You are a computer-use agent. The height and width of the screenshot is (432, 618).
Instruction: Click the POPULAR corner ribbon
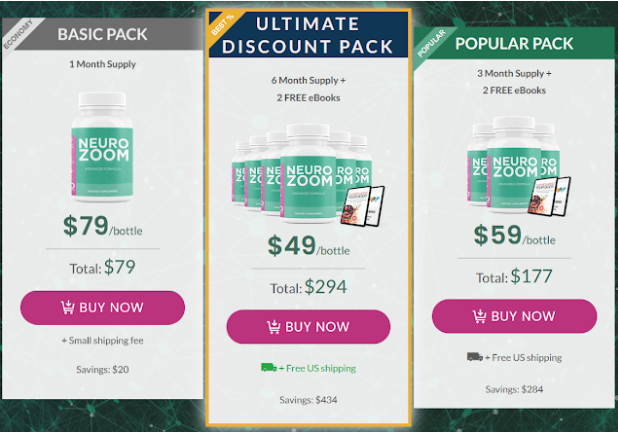[x=431, y=43]
